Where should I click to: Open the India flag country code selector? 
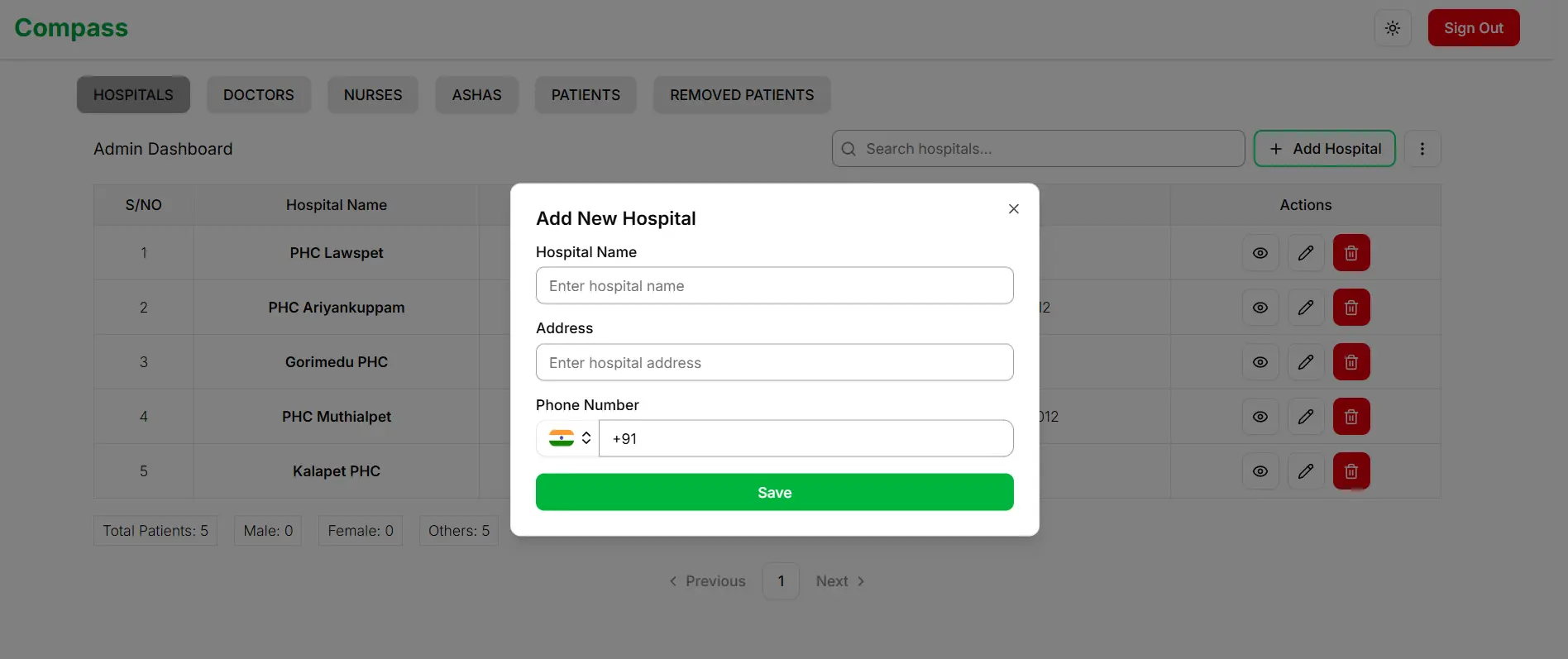point(568,438)
